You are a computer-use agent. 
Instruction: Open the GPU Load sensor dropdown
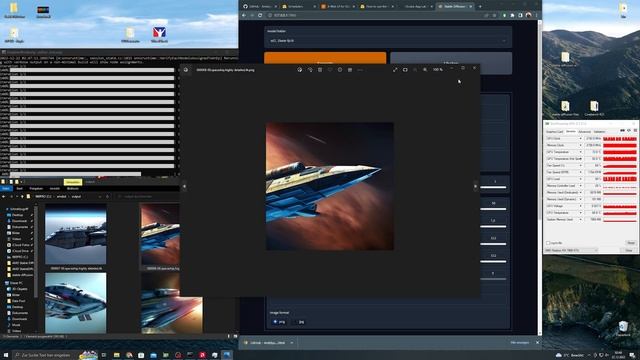tap(580, 179)
